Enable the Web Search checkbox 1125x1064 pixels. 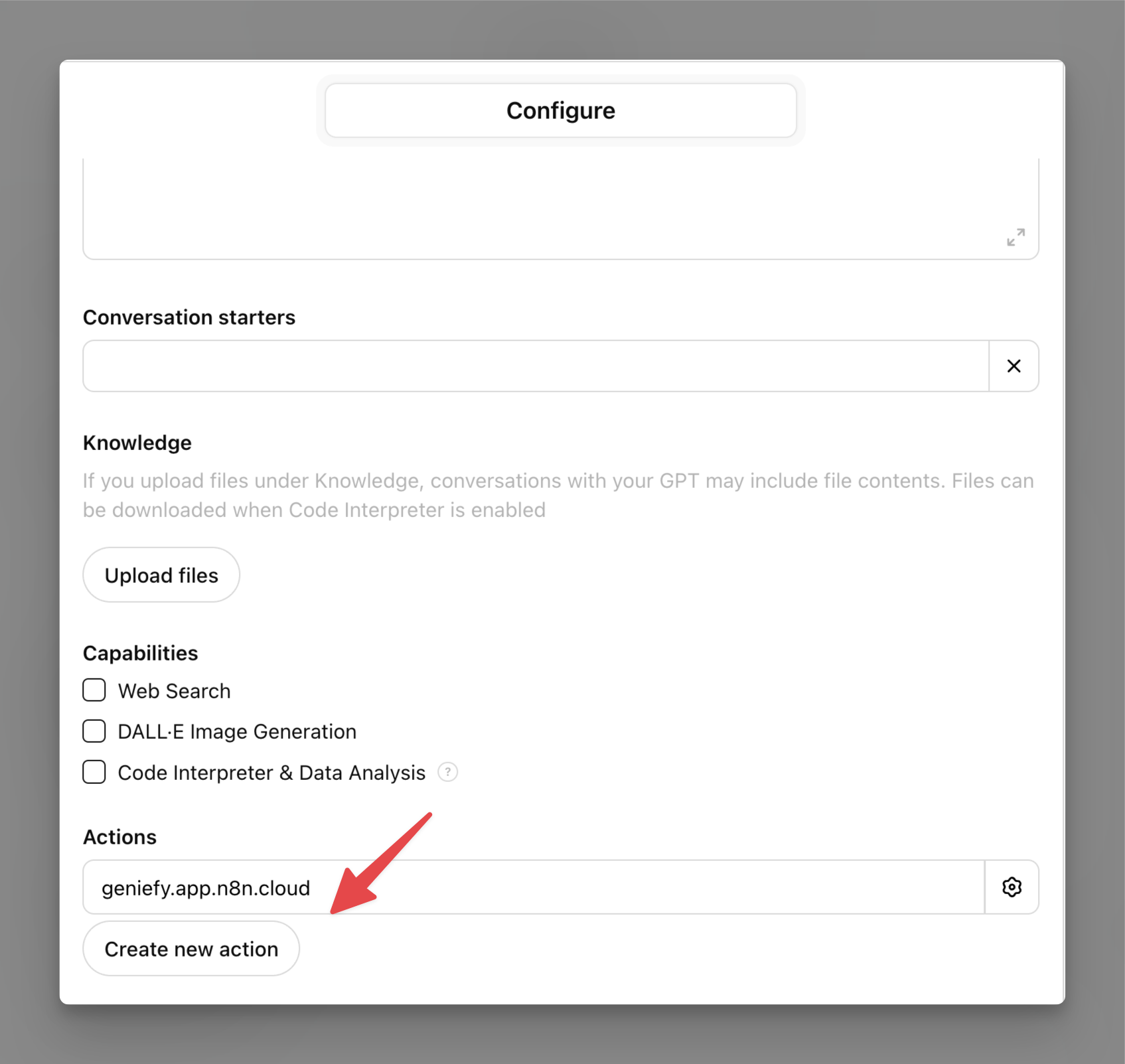(94, 690)
